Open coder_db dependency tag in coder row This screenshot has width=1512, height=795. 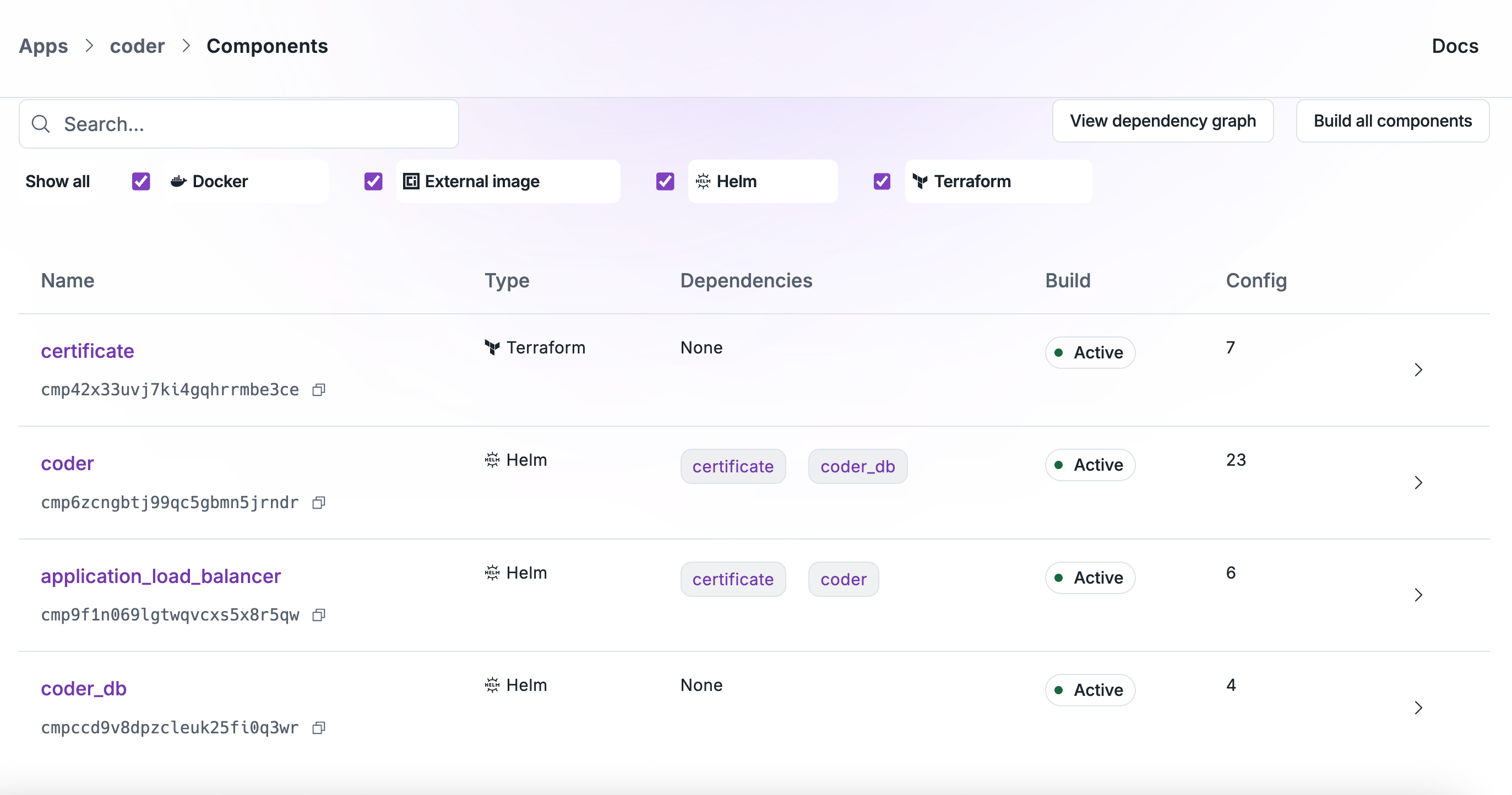point(857,466)
